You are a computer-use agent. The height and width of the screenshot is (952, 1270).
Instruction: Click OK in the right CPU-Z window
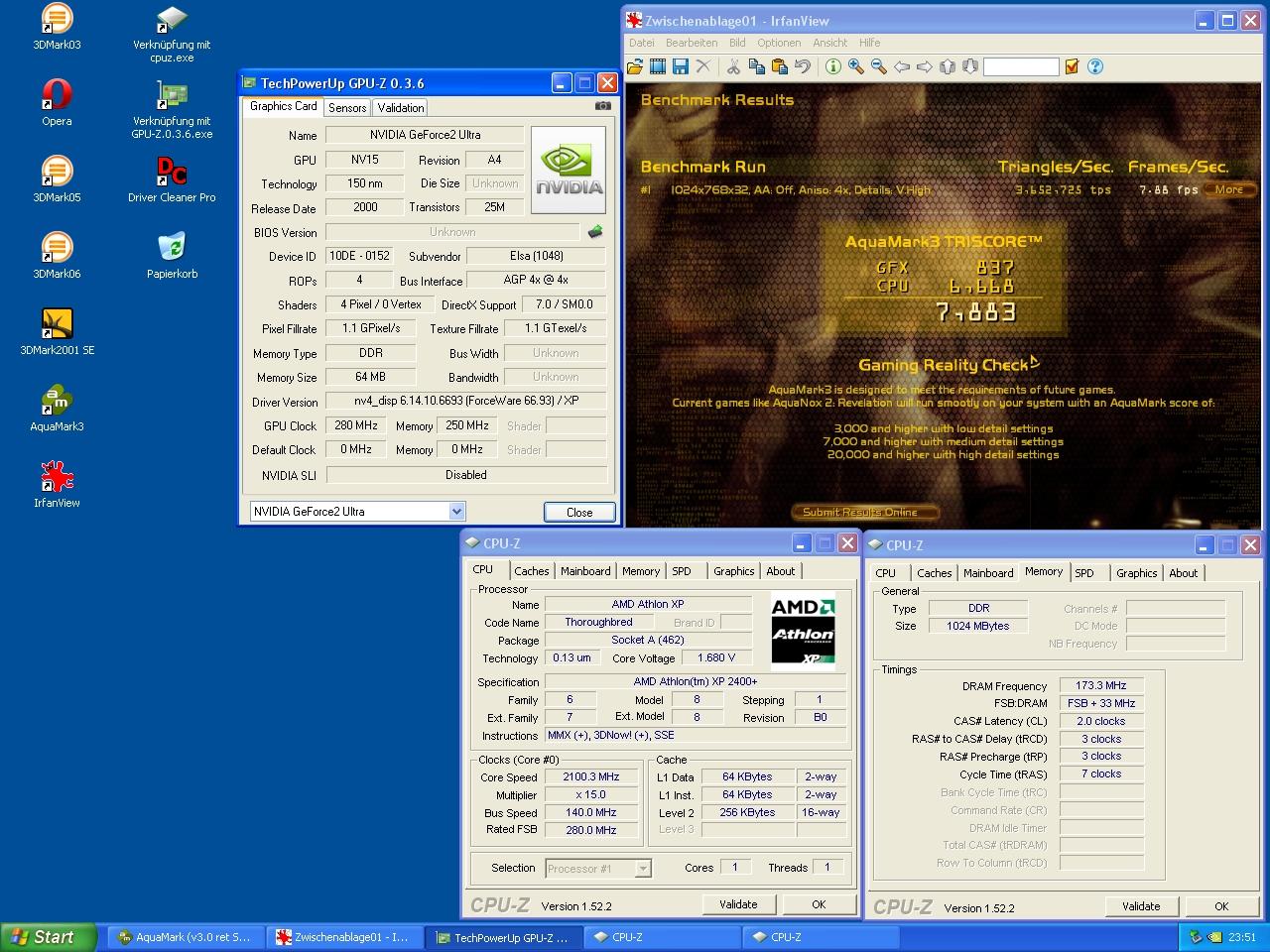pyautogui.click(x=1221, y=906)
